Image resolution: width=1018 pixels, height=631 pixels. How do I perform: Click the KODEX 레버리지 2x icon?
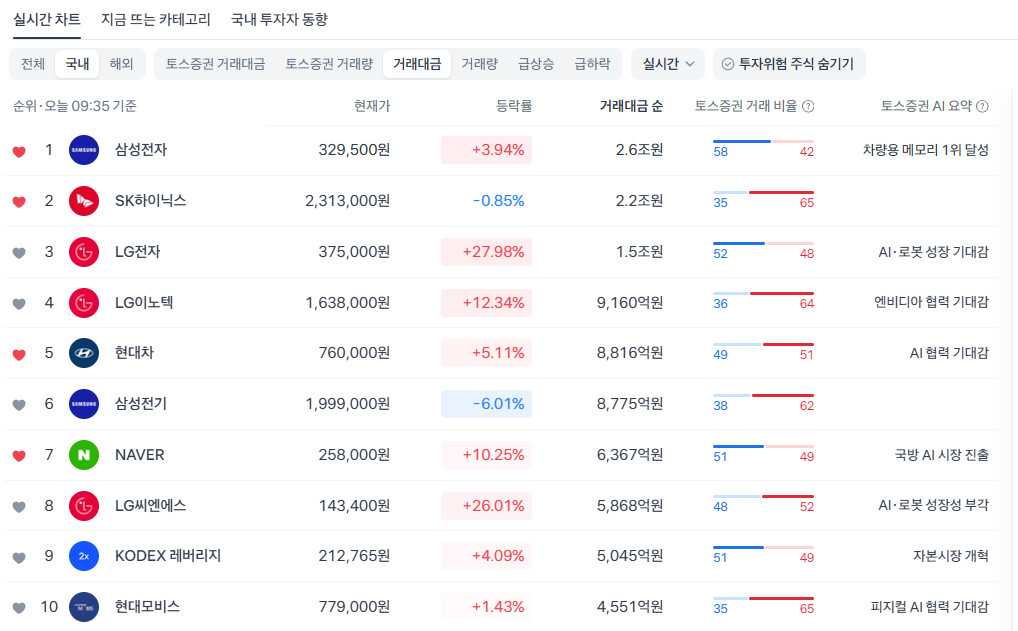coord(84,556)
